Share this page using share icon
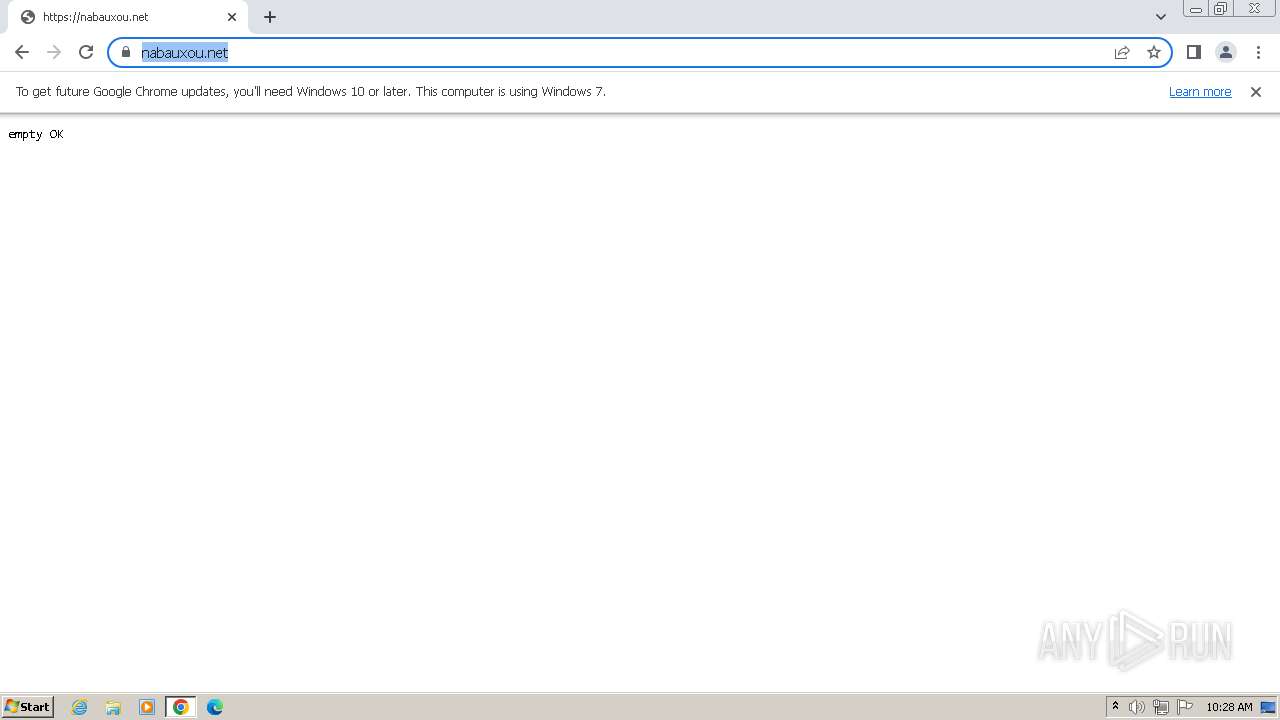 [1122, 52]
